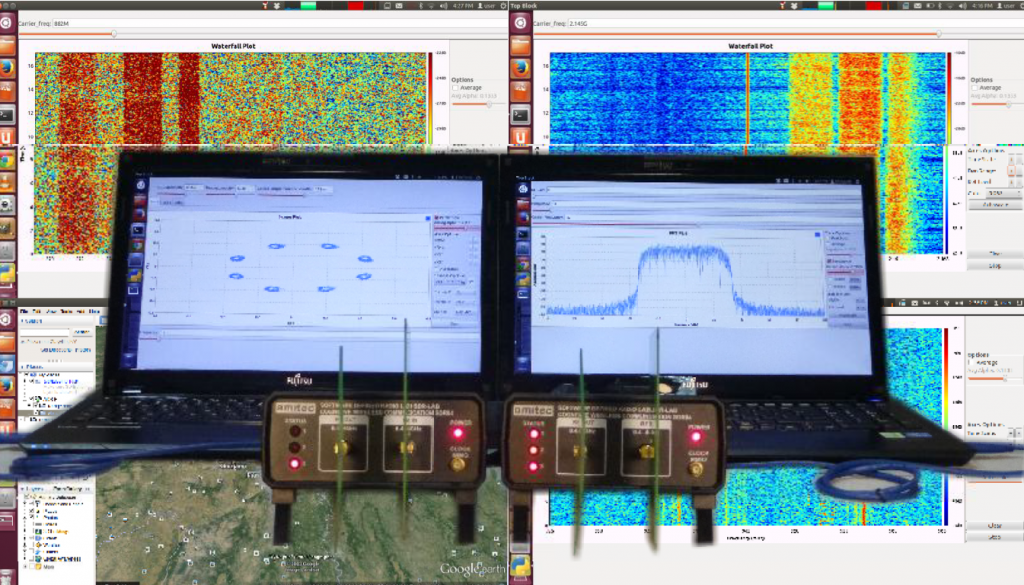Collapse the Places panel in Google Earth

22,367
